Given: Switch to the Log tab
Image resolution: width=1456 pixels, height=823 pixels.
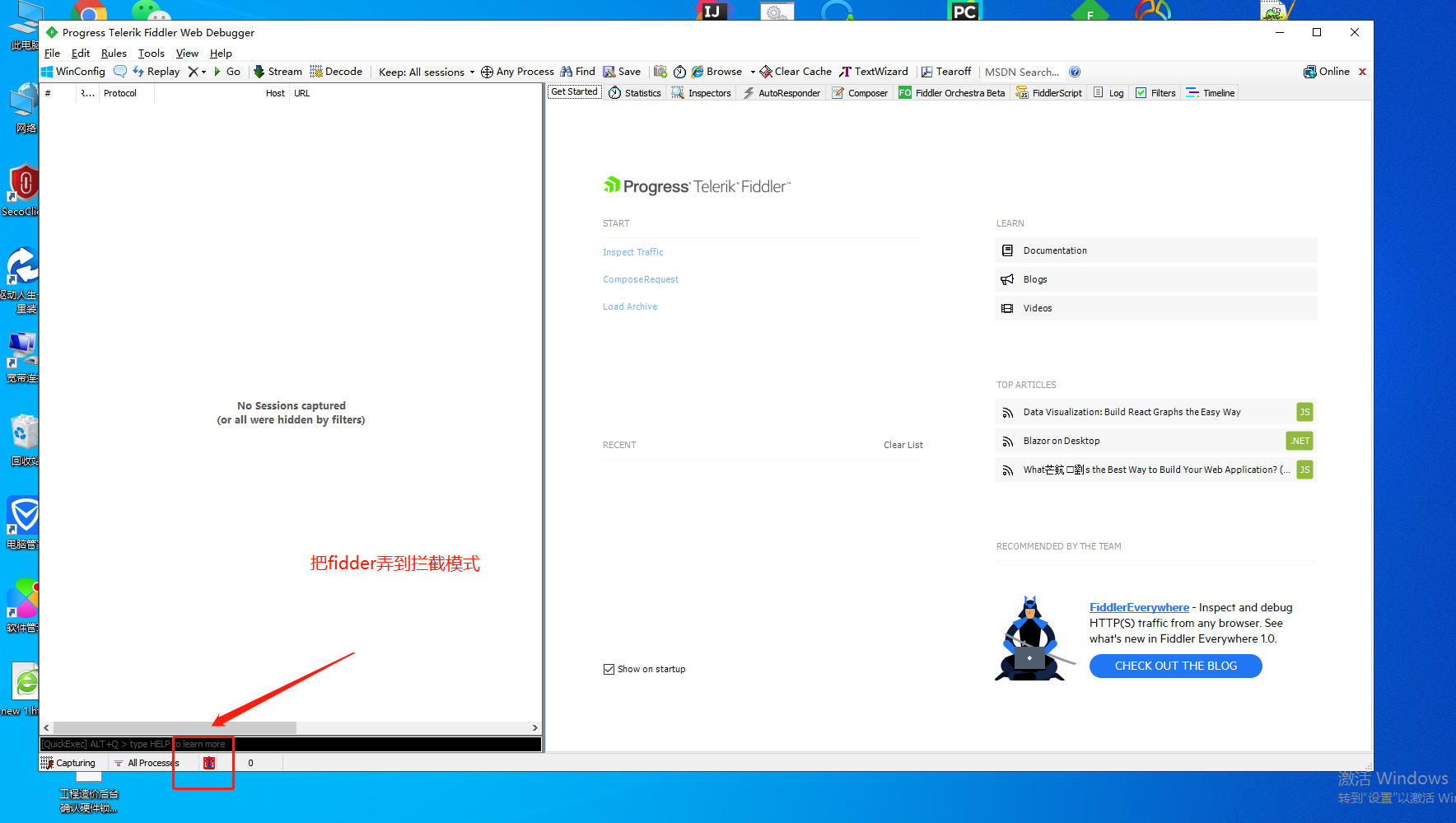Looking at the screenshot, I should [x=1108, y=93].
